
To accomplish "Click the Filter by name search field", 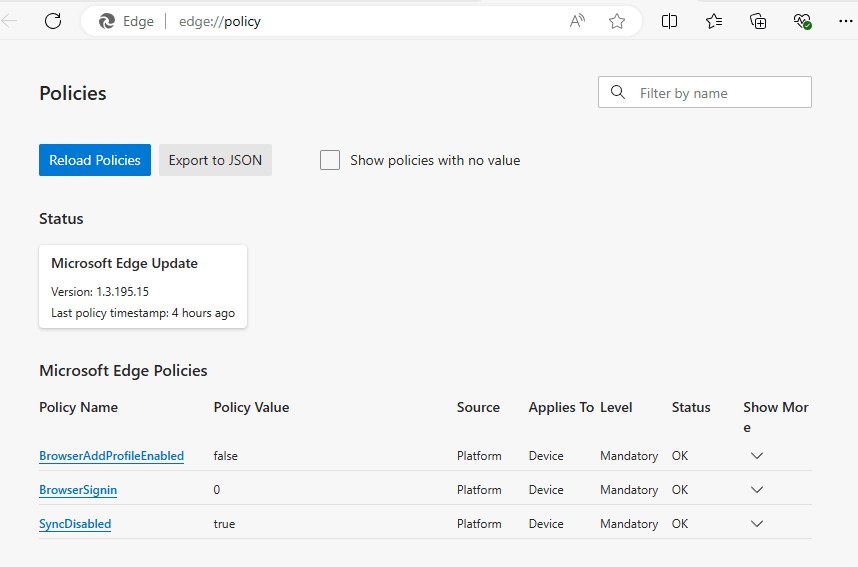I will [x=705, y=92].
